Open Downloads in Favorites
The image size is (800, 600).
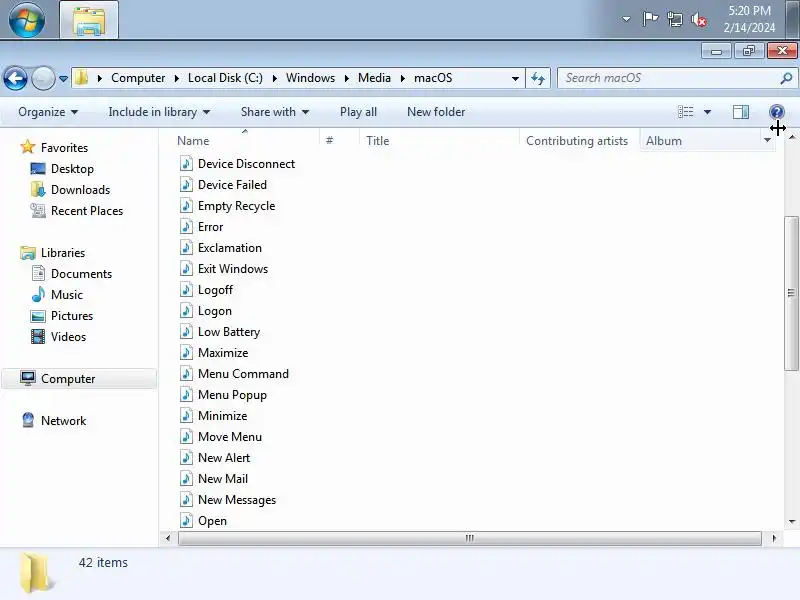(x=80, y=190)
